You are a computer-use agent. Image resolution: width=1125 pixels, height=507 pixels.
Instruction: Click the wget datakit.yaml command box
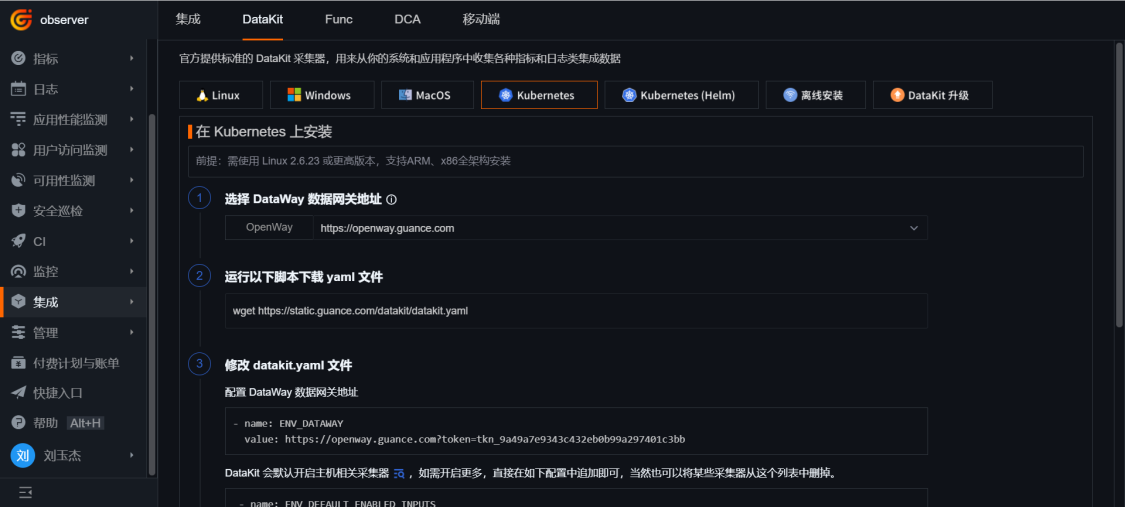coord(576,311)
